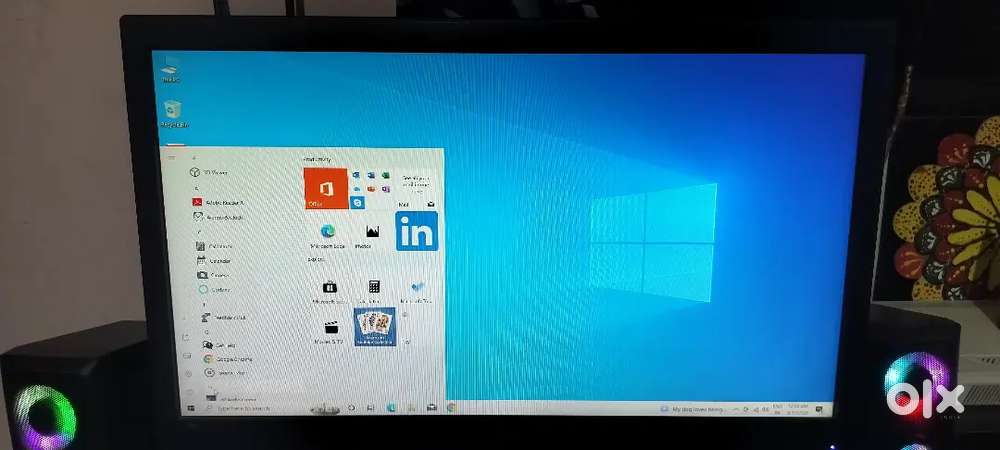The width and height of the screenshot is (1000, 450).
Task: Launch the orange Office tile
Action: point(326,188)
